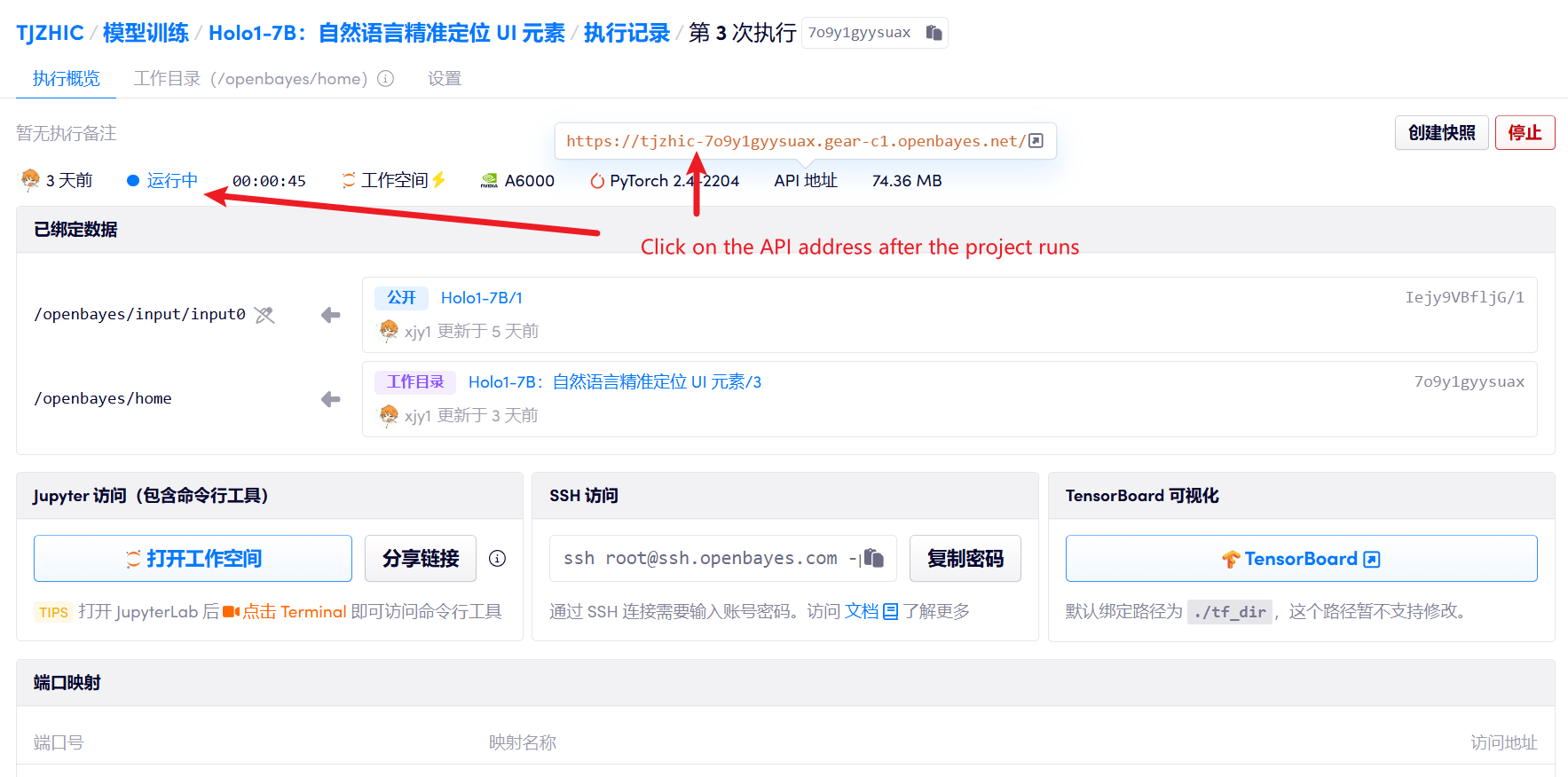The height and width of the screenshot is (777, 1568).
Task: Click the 分享链接 button
Action: tap(421, 559)
